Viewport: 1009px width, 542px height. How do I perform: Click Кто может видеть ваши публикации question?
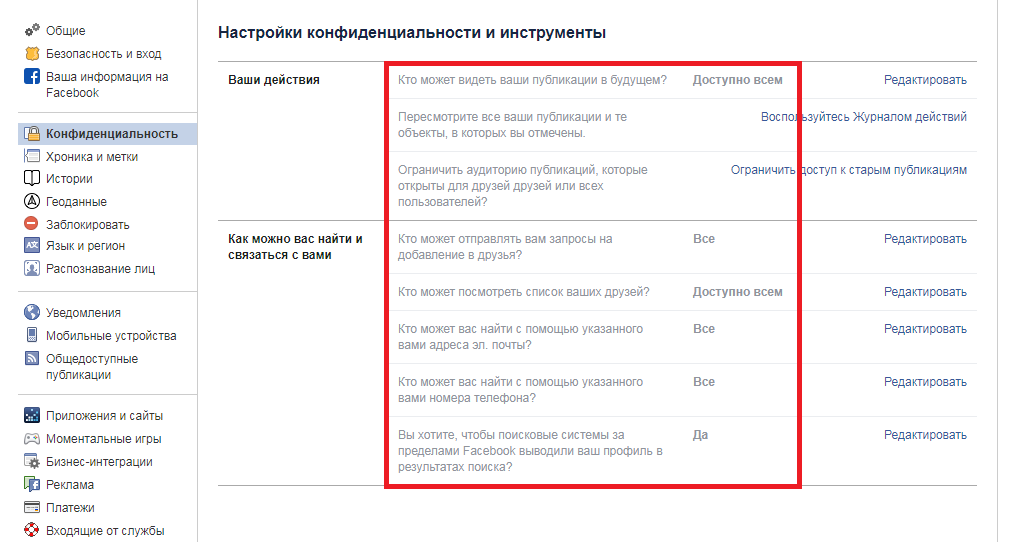[x=532, y=80]
